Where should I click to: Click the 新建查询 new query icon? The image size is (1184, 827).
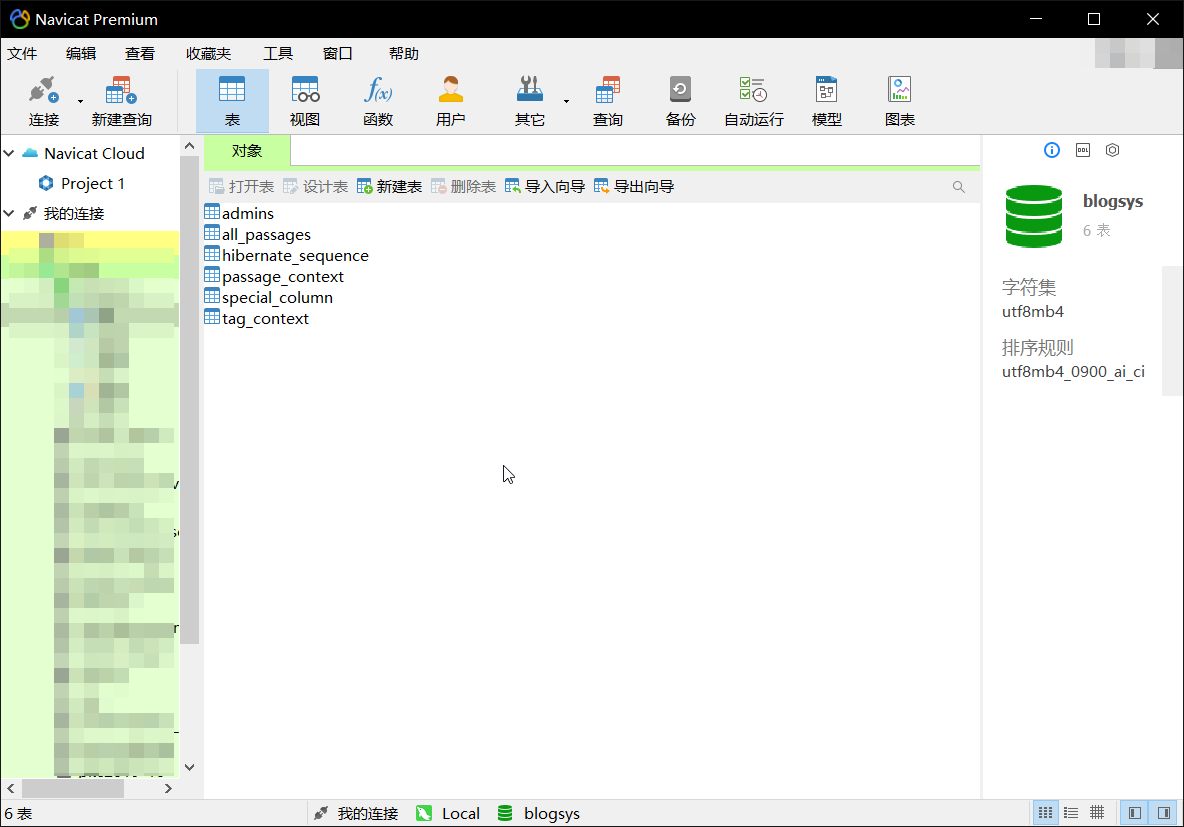coord(122,100)
